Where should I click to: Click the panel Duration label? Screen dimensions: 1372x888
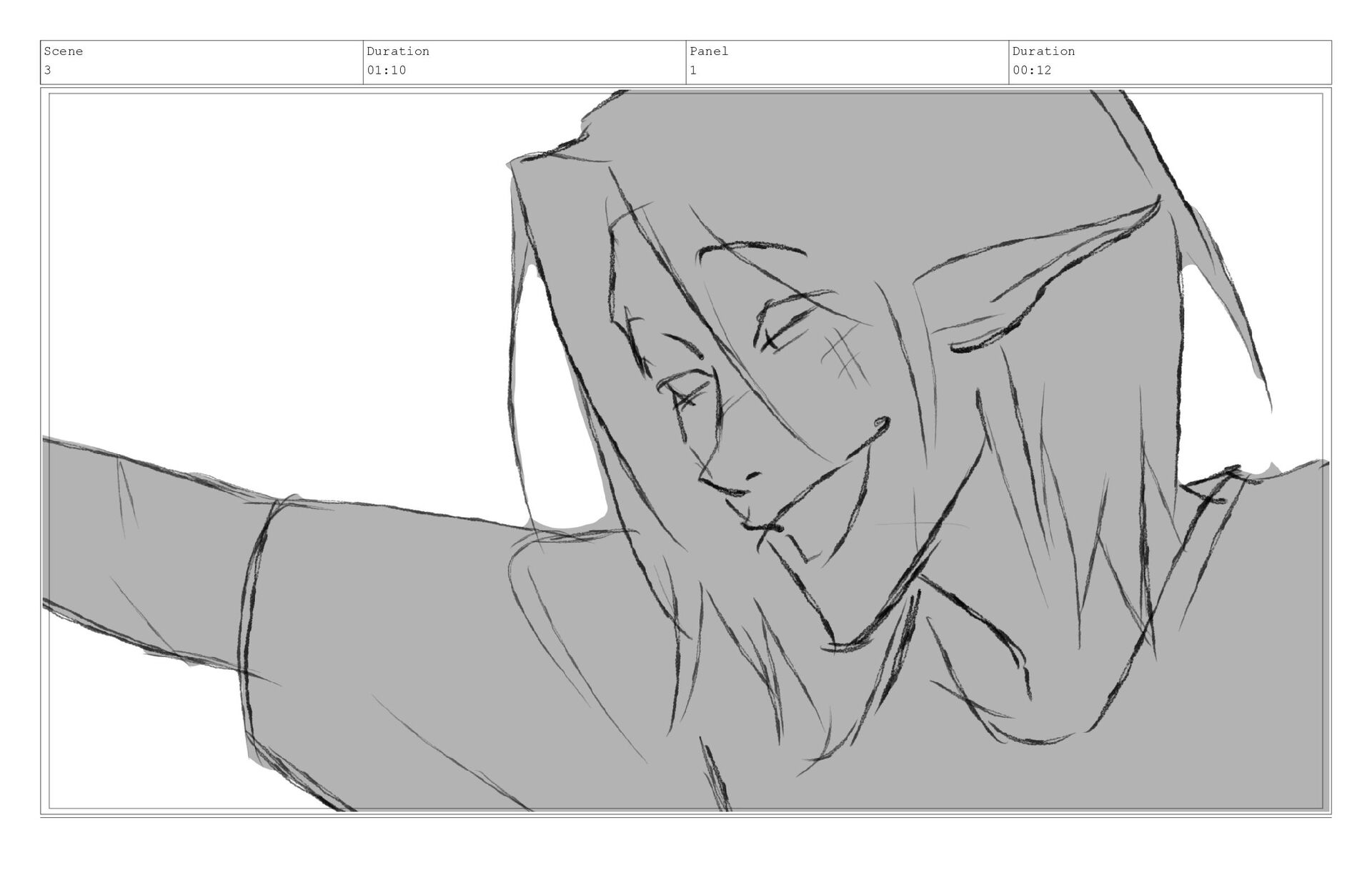coord(1043,51)
